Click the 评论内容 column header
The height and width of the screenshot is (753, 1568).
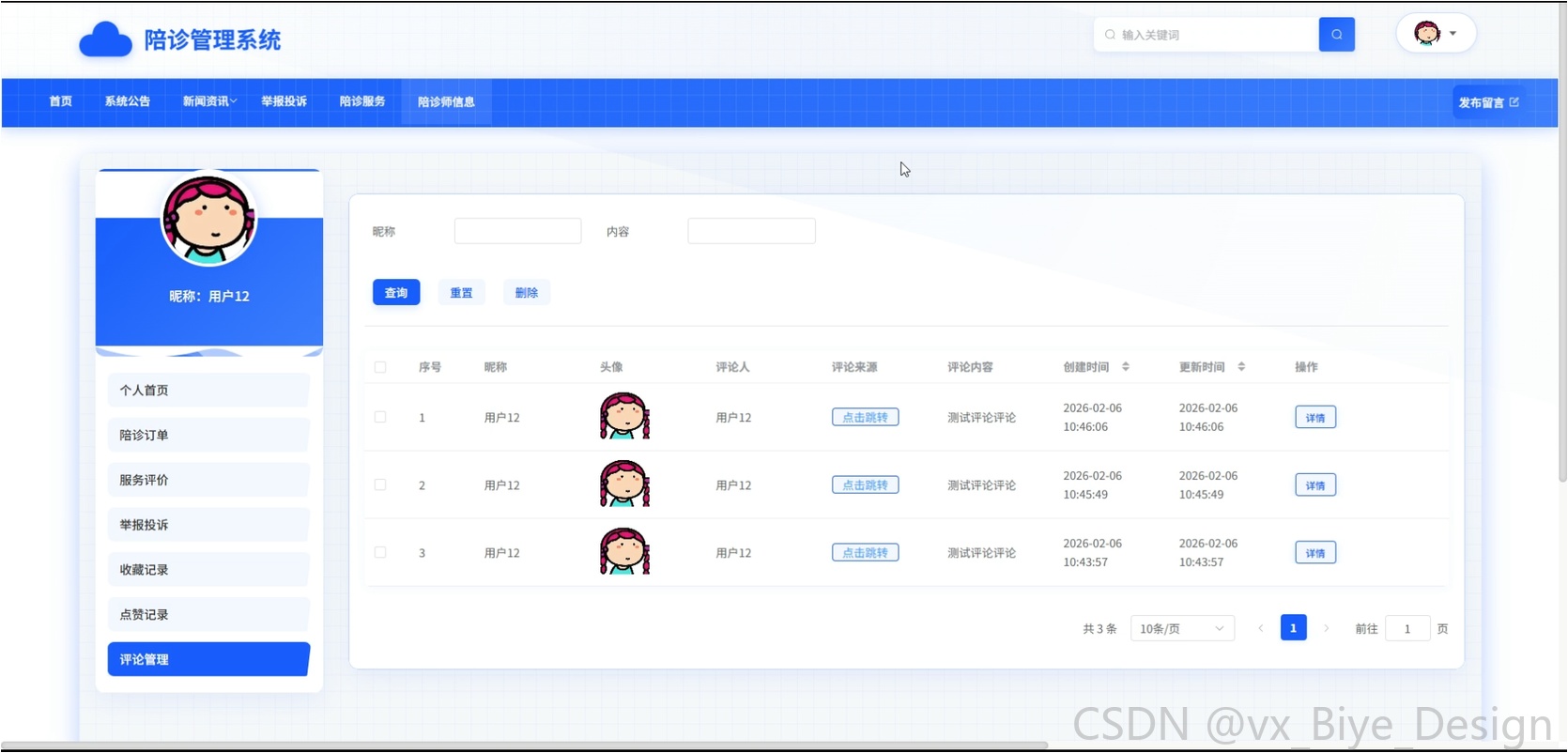pos(970,367)
